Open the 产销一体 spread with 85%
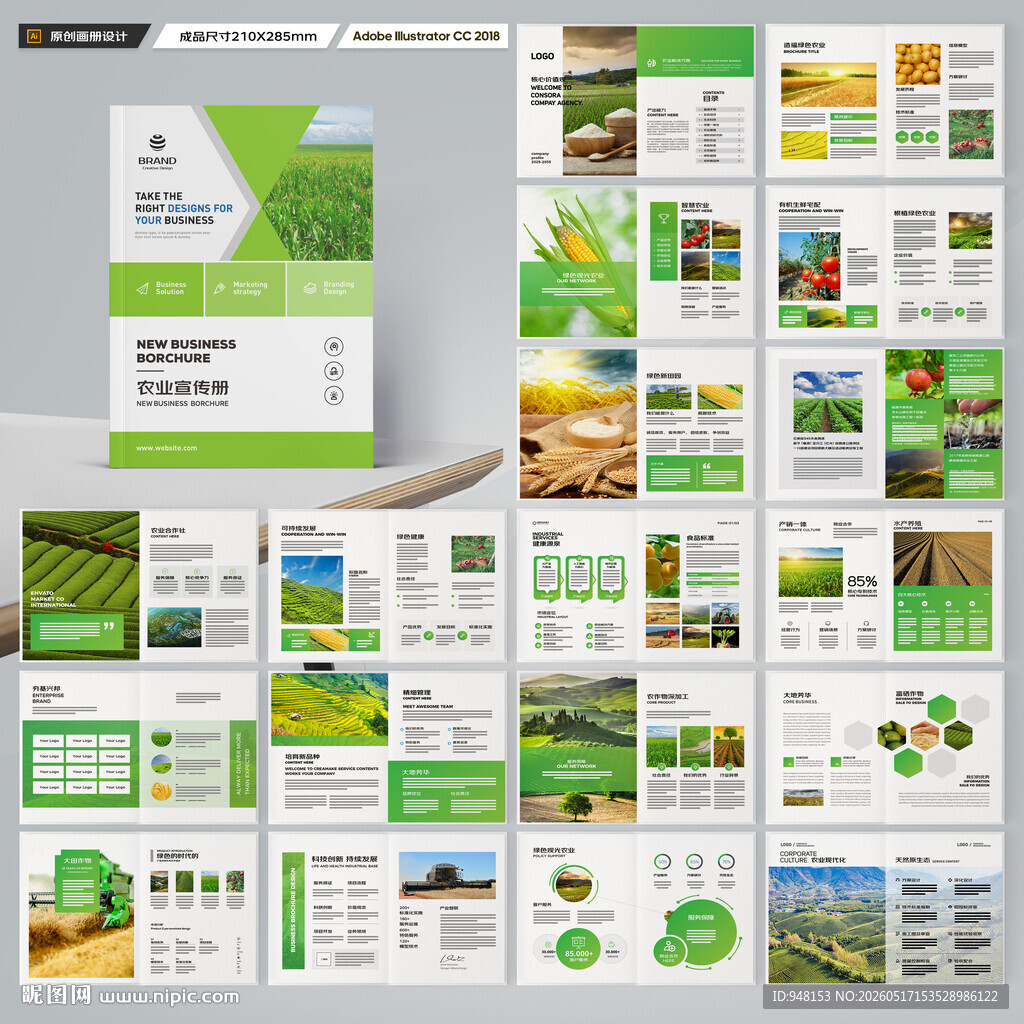The image size is (1024, 1024). point(884,585)
